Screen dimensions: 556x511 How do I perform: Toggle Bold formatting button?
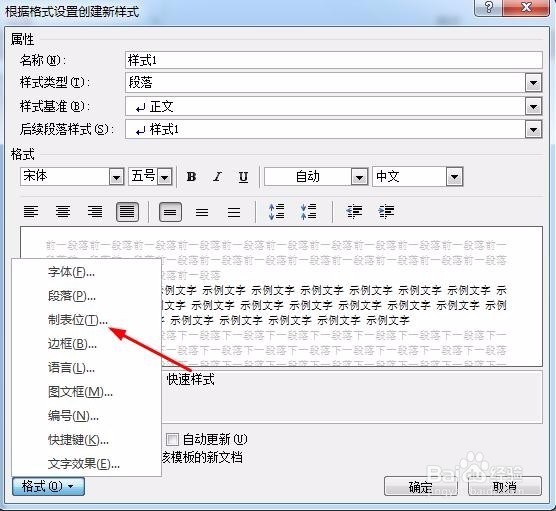coord(191,176)
